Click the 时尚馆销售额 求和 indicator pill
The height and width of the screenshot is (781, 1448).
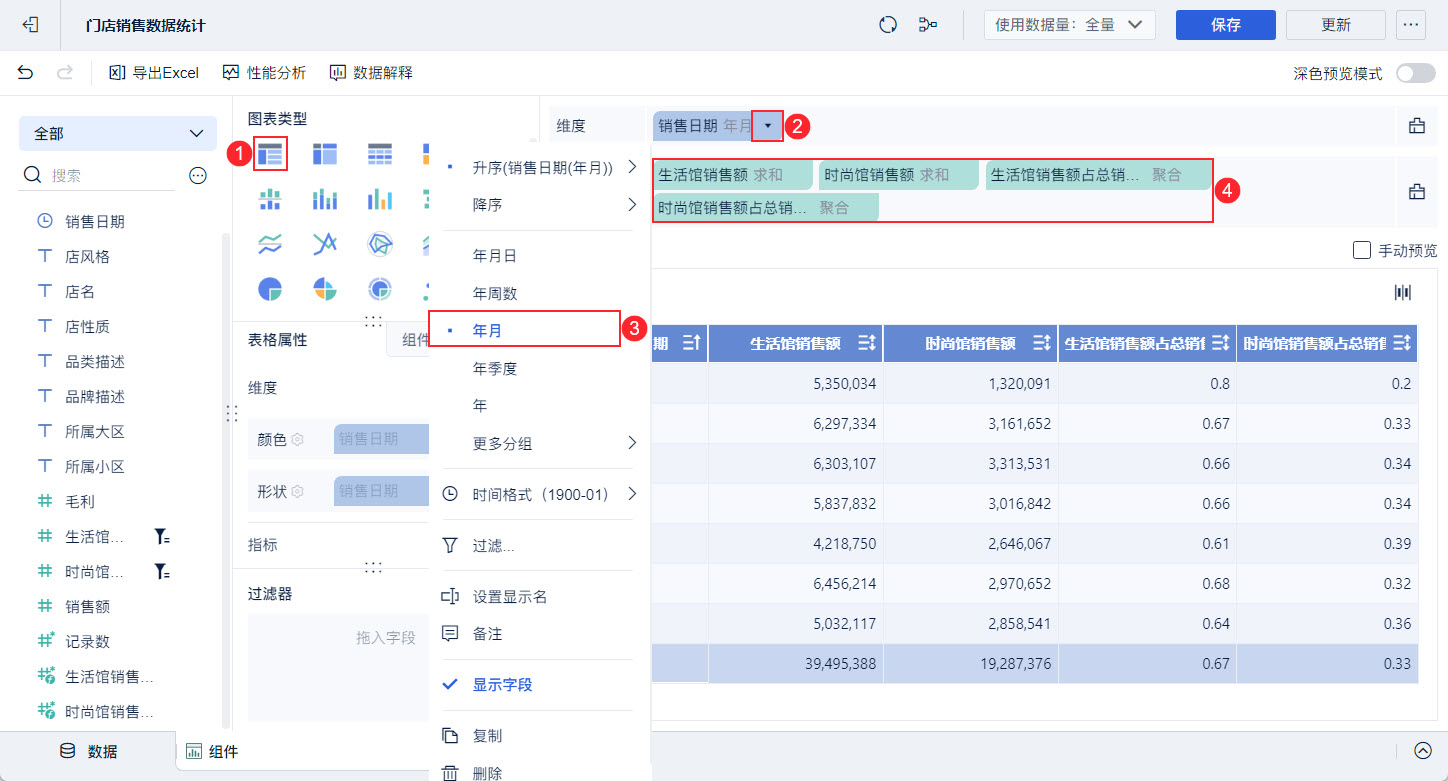click(x=899, y=175)
